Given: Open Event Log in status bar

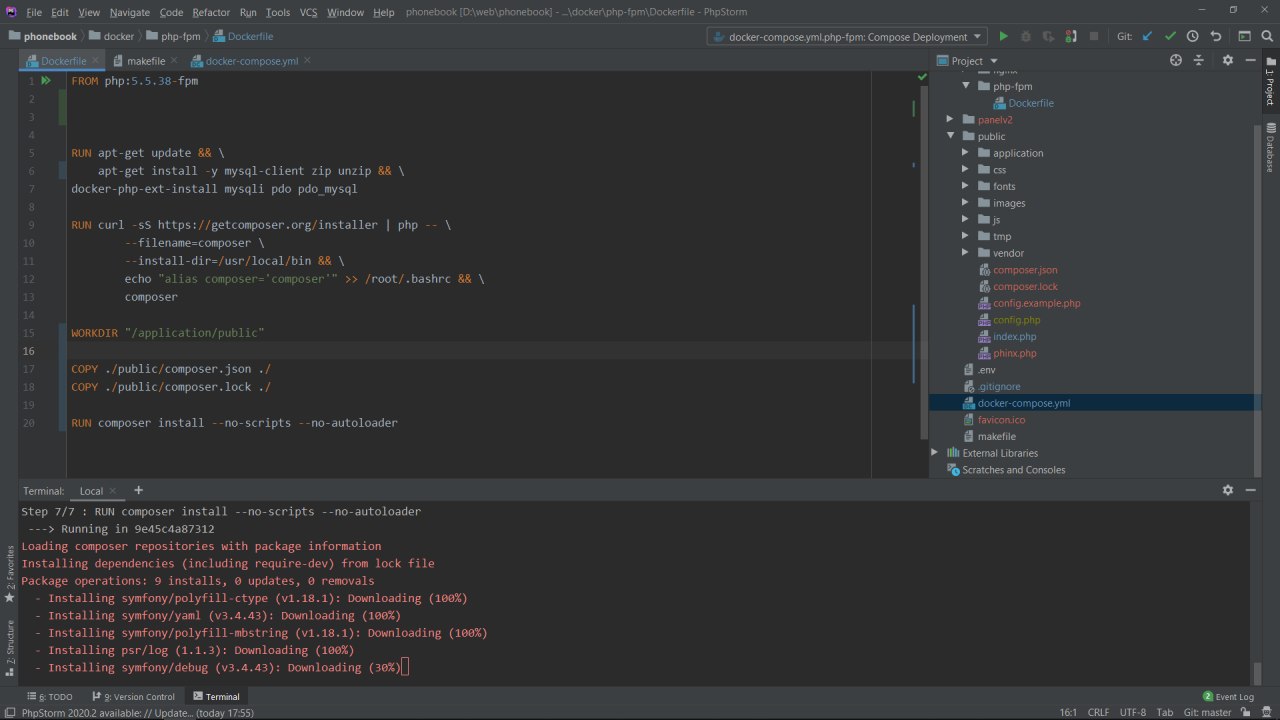Looking at the screenshot, I should click(1228, 696).
